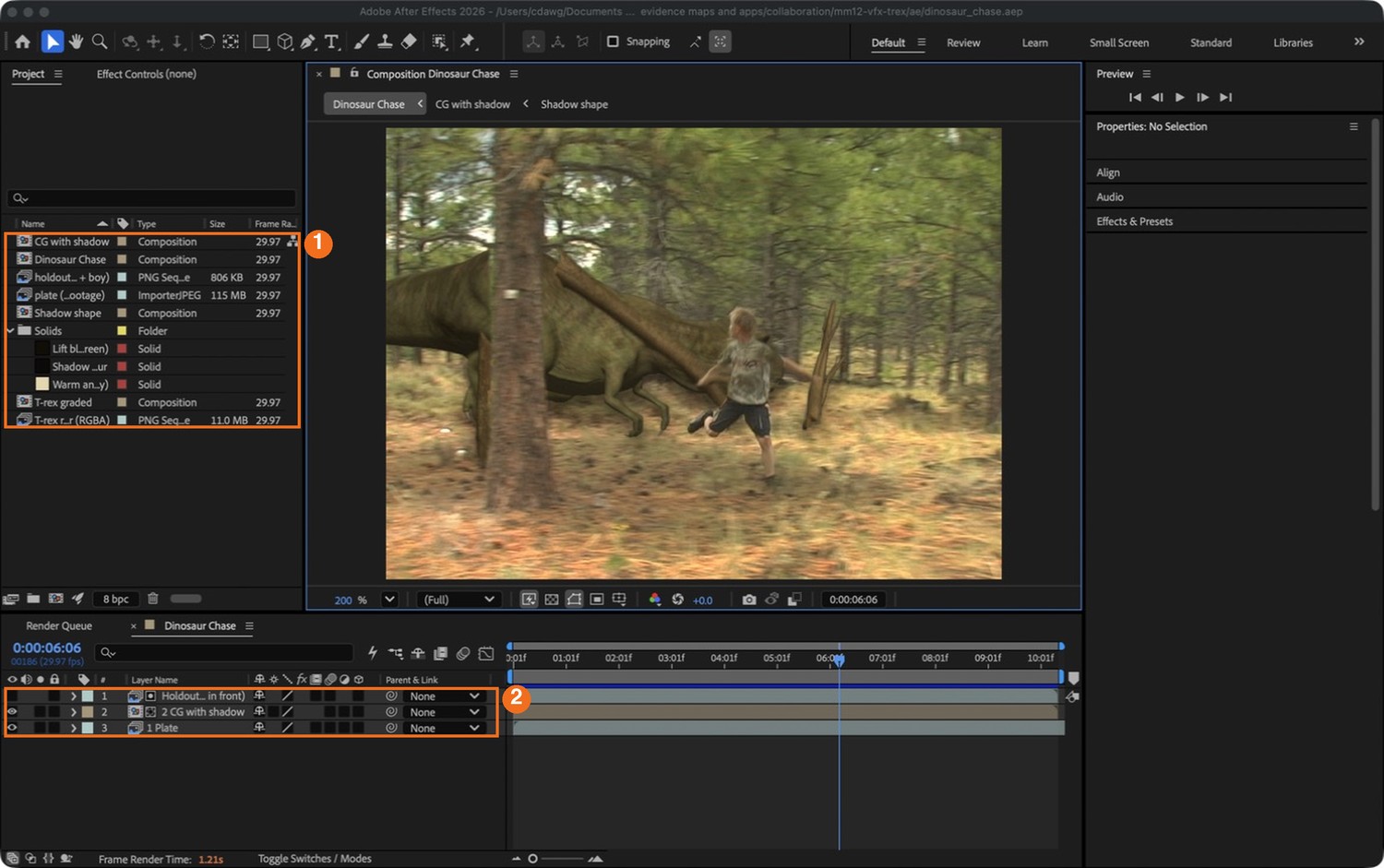Expand layer 1 Plate properties

pyautogui.click(x=73, y=729)
